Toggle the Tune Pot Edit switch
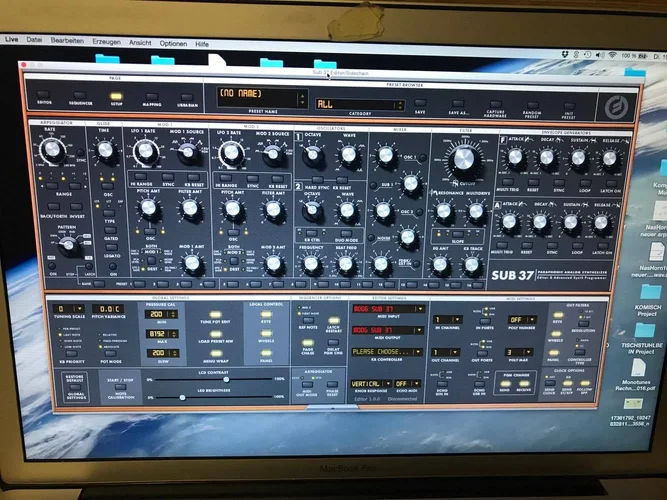Image resolution: width=667 pixels, height=500 pixels. (215, 315)
